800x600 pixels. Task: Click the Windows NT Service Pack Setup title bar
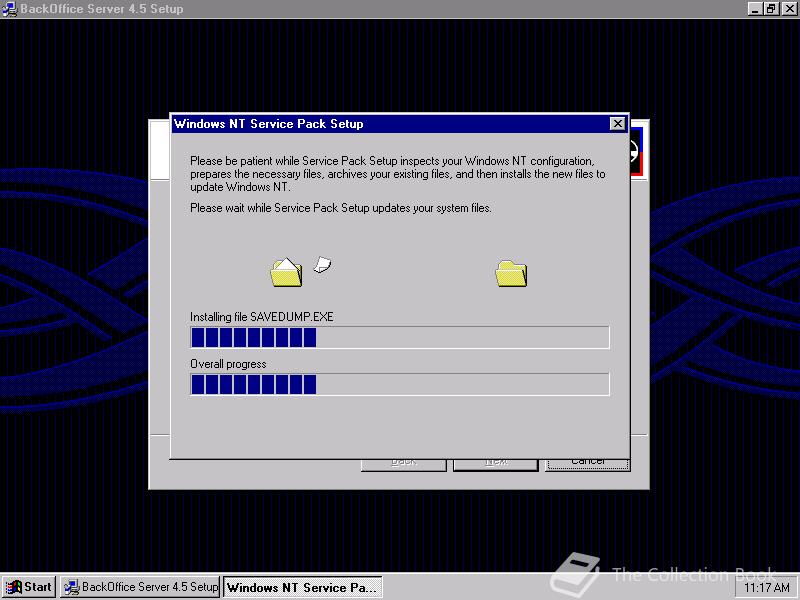pyautogui.click(x=400, y=123)
